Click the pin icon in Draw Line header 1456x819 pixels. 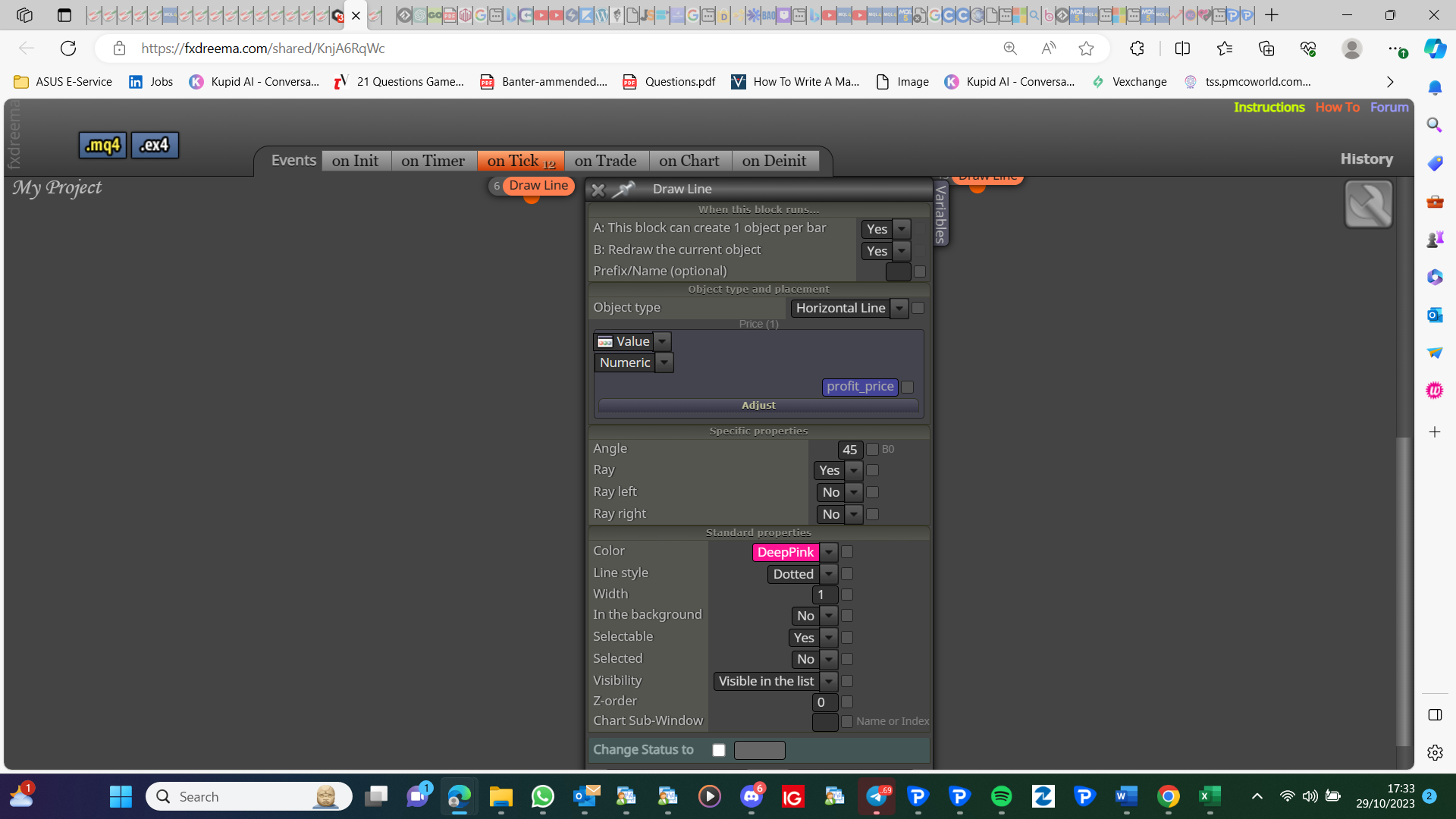(x=623, y=190)
